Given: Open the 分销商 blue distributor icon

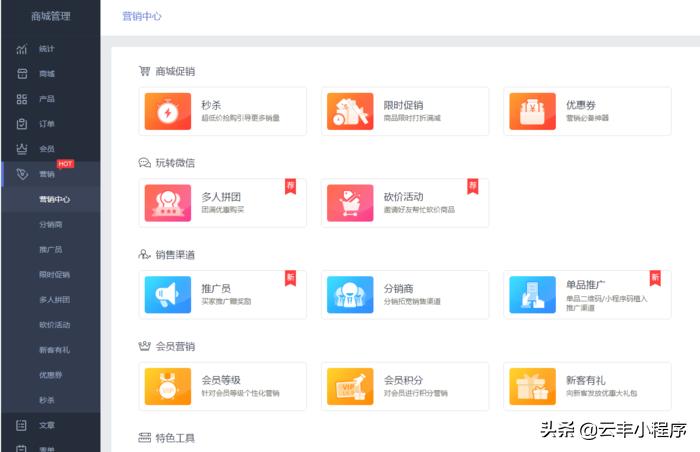Looking at the screenshot, I should [350, 295].
